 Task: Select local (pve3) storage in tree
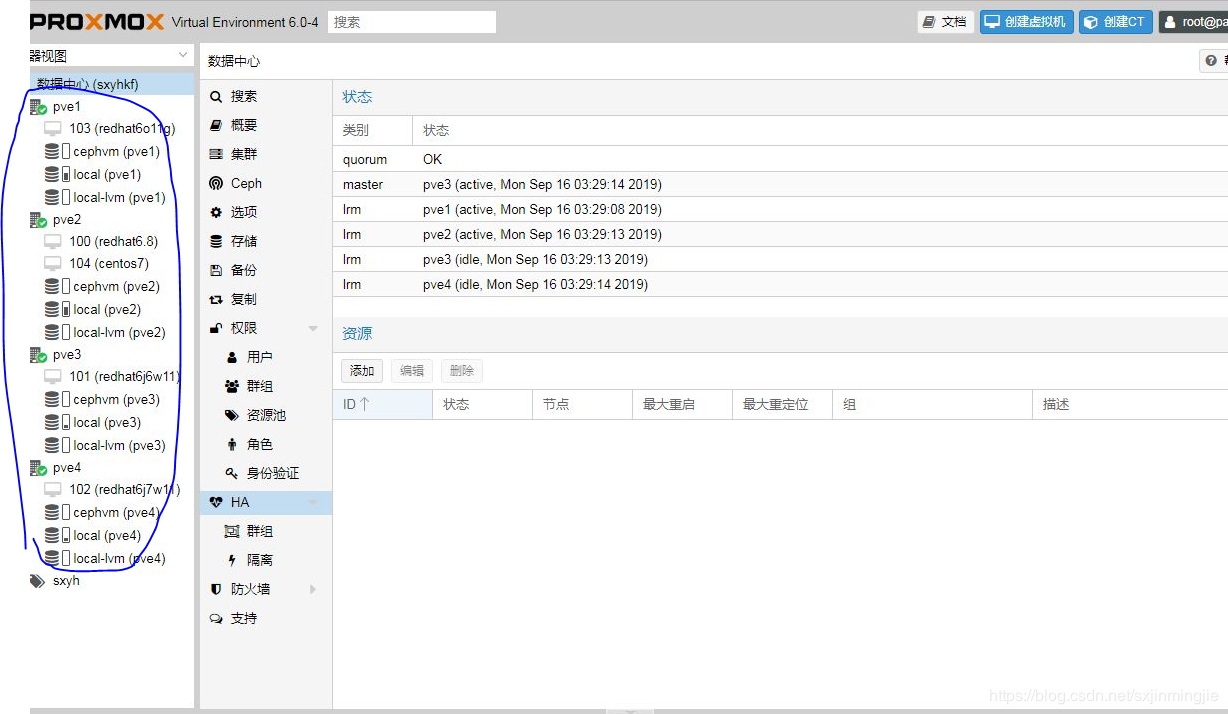107,423
